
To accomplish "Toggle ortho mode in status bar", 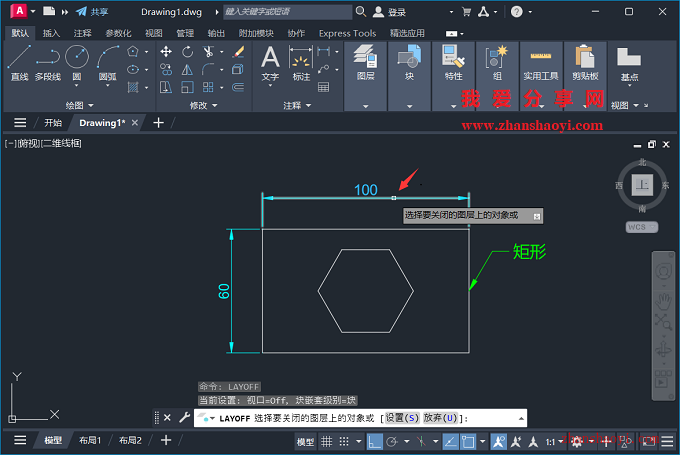I will tap(375, 442).
